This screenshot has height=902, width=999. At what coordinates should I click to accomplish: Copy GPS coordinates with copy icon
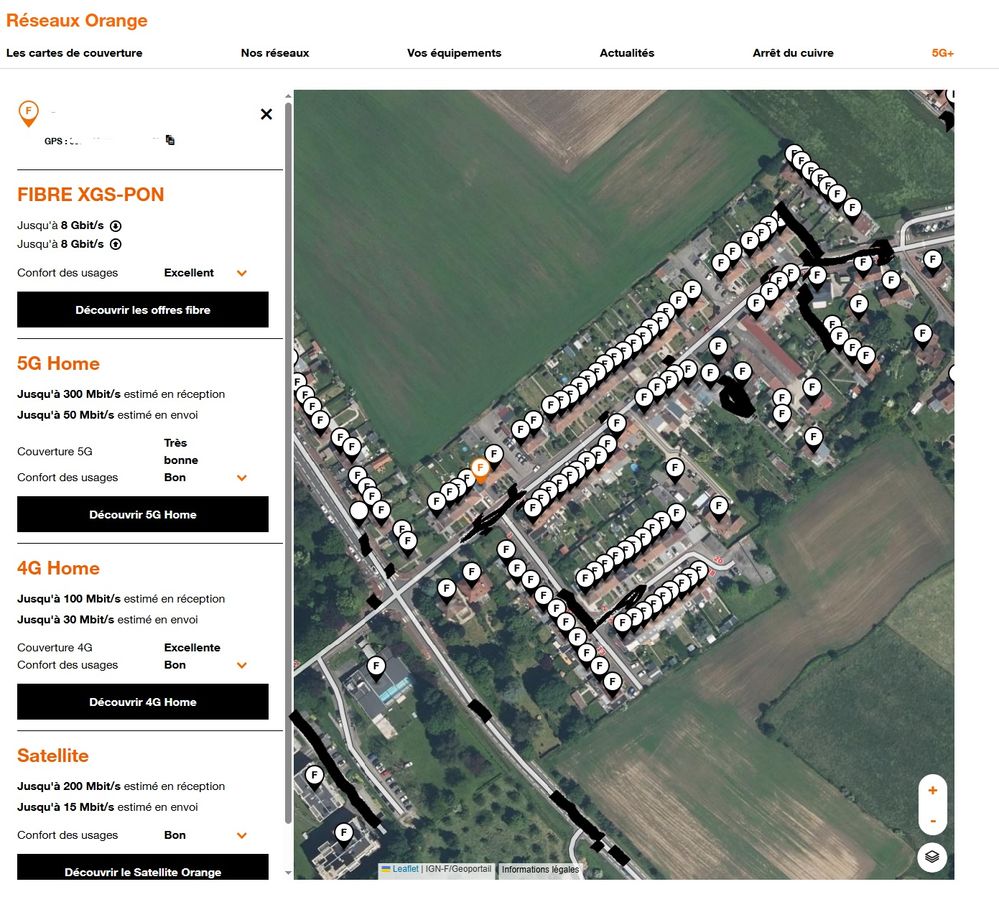171,141
